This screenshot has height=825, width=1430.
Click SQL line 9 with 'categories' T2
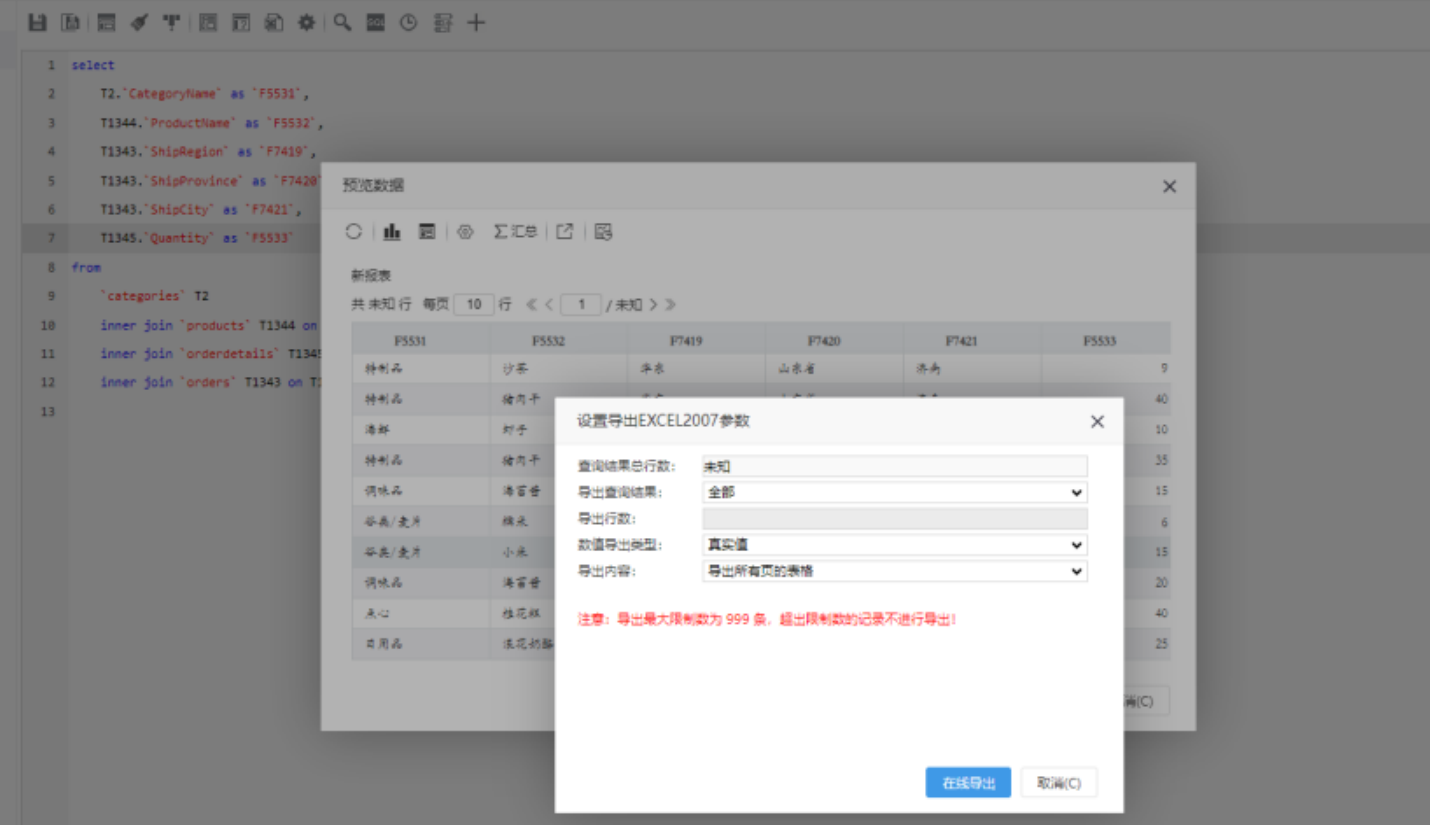coord(155,296)
